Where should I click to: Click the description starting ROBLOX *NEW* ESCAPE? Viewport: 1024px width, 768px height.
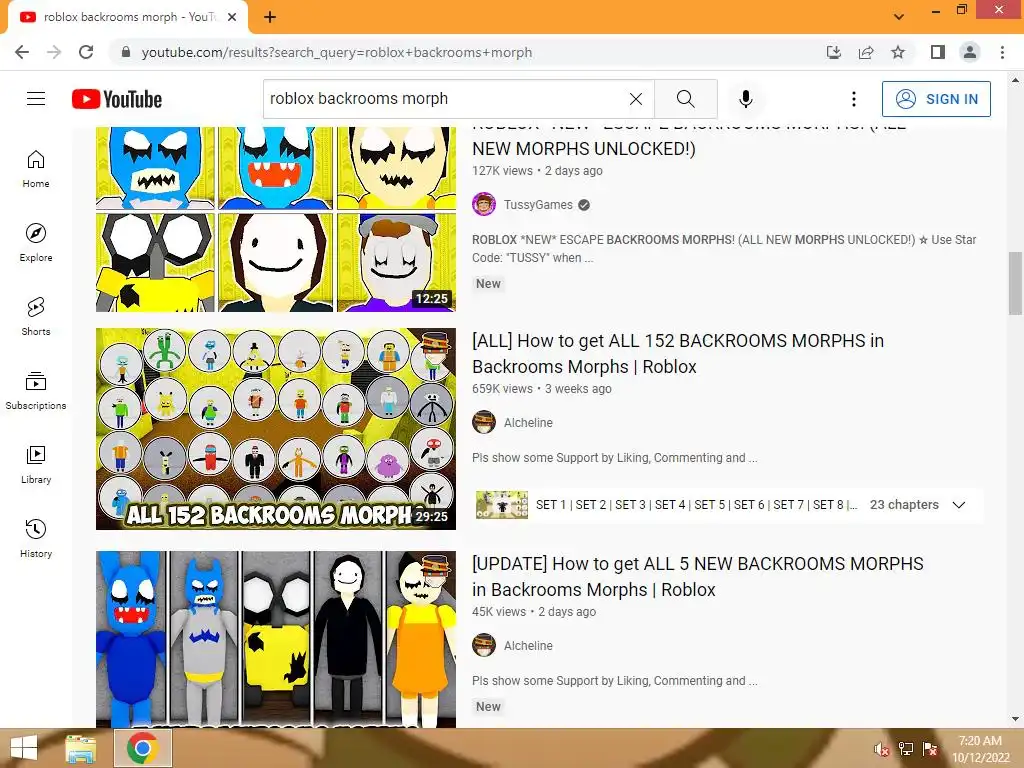(x=724, y=248)
